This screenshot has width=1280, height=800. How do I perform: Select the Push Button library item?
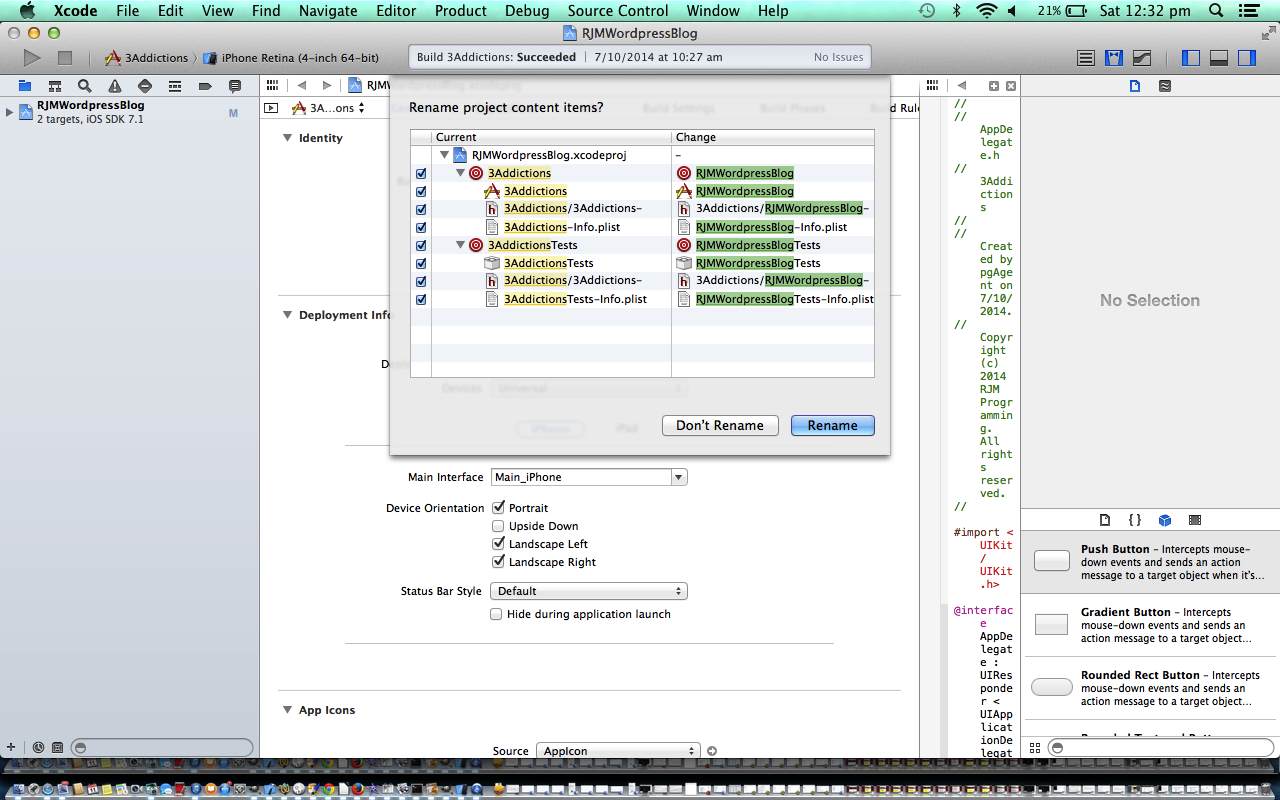pos(1150,562)
